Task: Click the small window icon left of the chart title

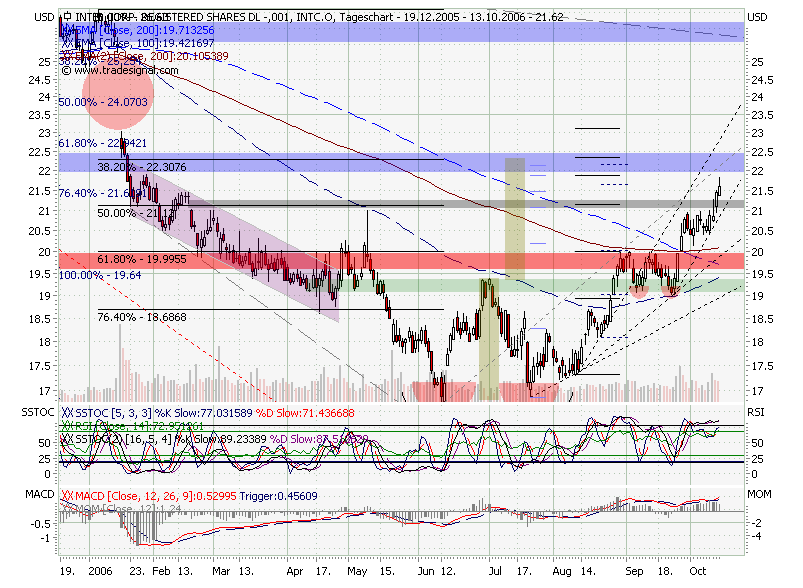Action: [59, 17]
